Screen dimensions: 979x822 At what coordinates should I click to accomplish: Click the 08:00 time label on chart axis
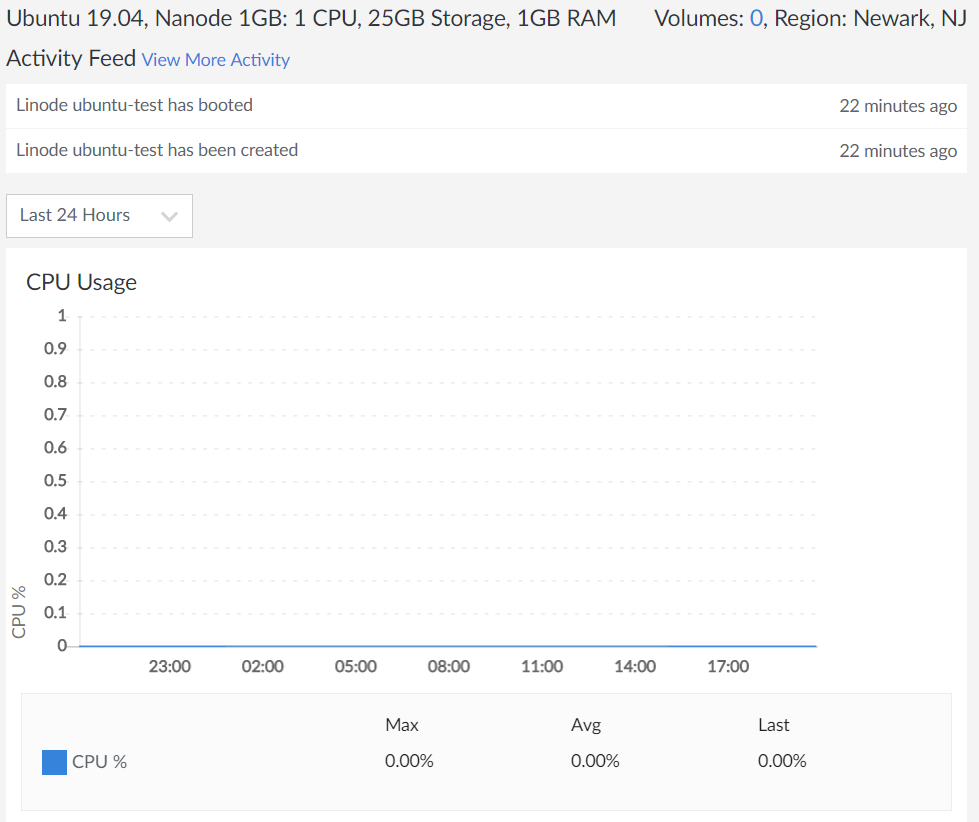449,667
